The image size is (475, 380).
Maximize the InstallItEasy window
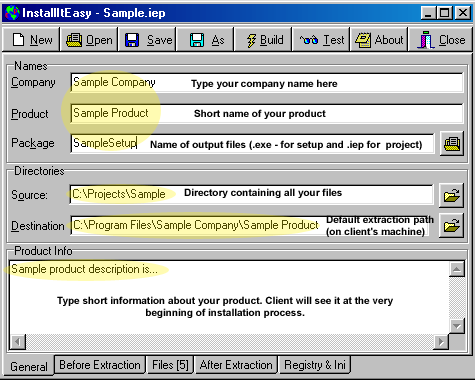(444, 13)
